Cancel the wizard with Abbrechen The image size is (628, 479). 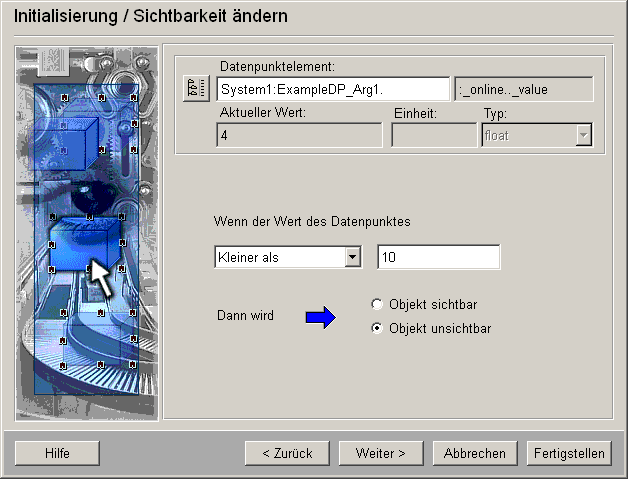(x=475, y=453)
